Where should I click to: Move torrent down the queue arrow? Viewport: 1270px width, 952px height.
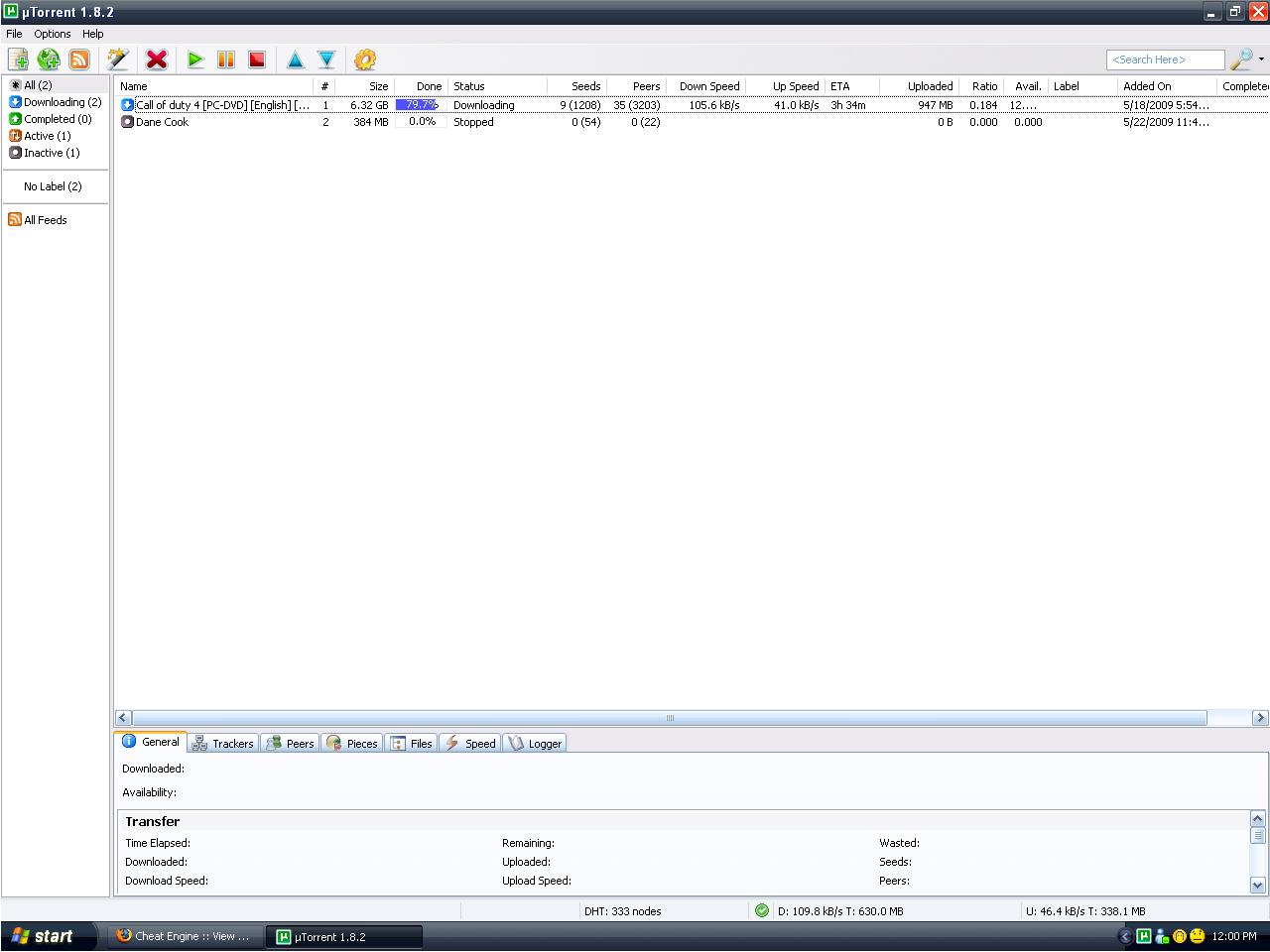(x=326, y=59)
